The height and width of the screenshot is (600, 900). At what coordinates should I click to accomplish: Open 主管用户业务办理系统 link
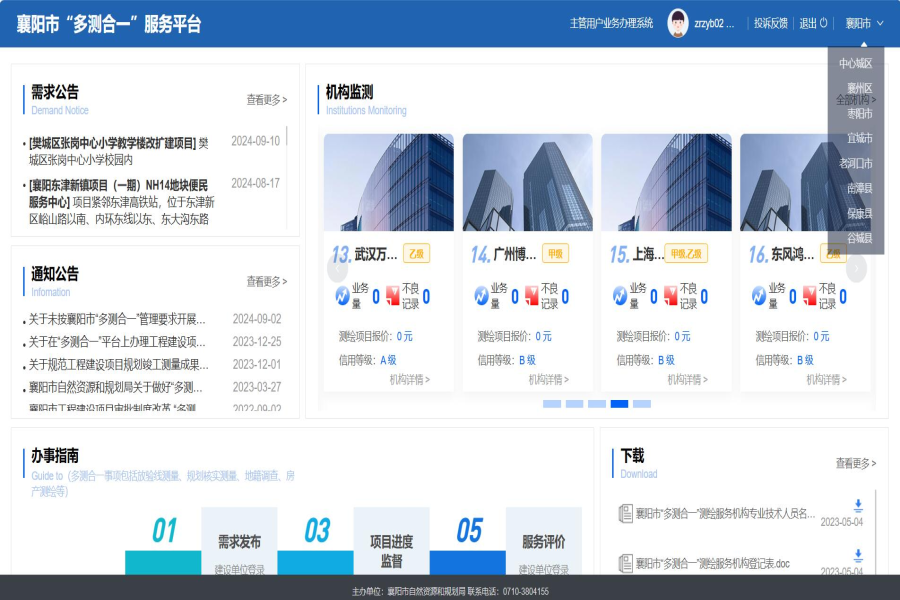(611, 24)
